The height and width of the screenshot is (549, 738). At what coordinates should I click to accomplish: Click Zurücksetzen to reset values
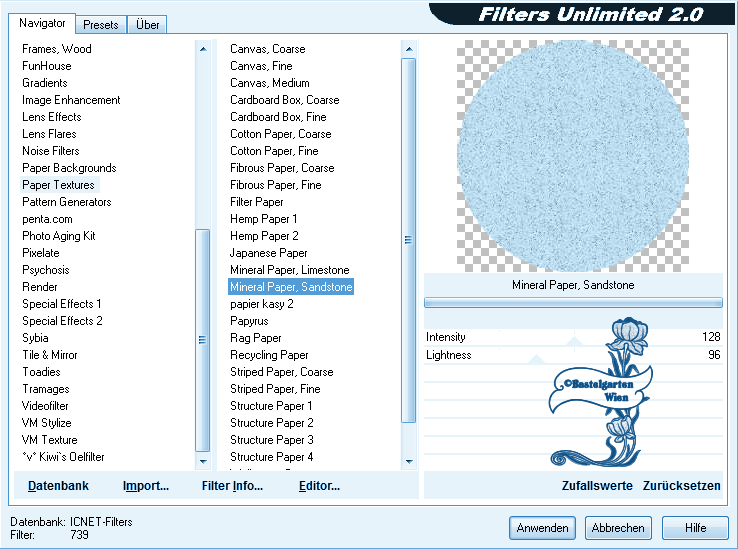coord(682,485)
